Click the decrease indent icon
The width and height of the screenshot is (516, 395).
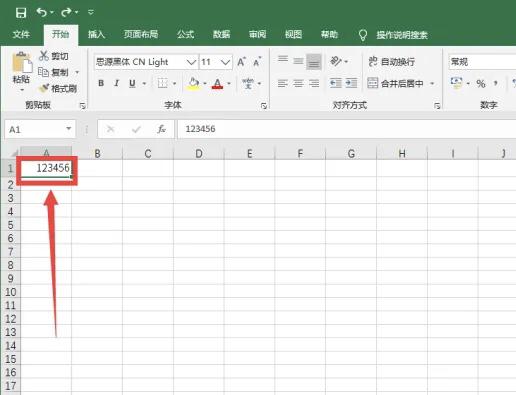coord(336,83)
